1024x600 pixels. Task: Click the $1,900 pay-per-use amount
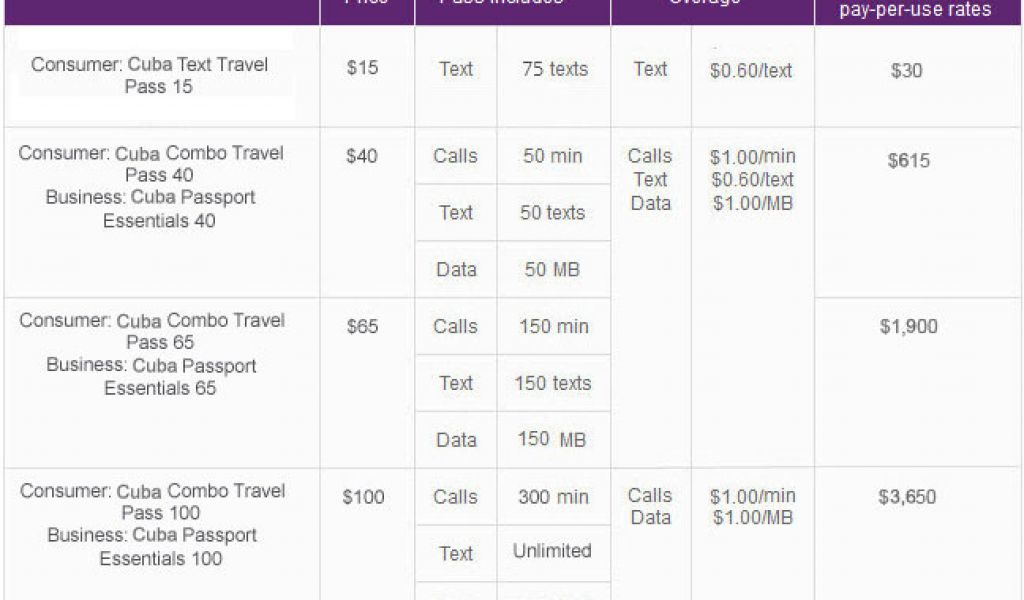908,326
